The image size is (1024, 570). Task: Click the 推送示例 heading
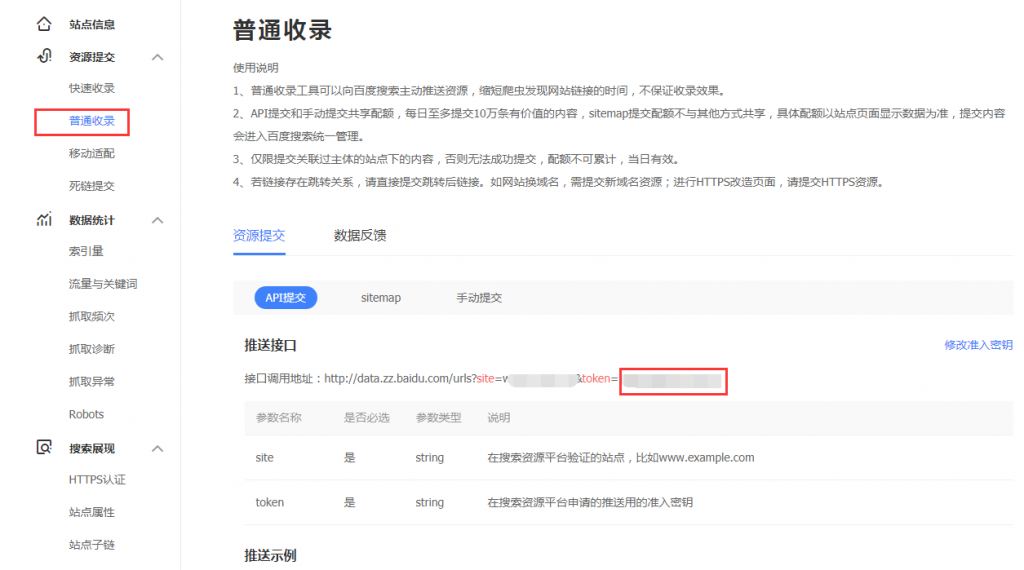click(270, 556)
